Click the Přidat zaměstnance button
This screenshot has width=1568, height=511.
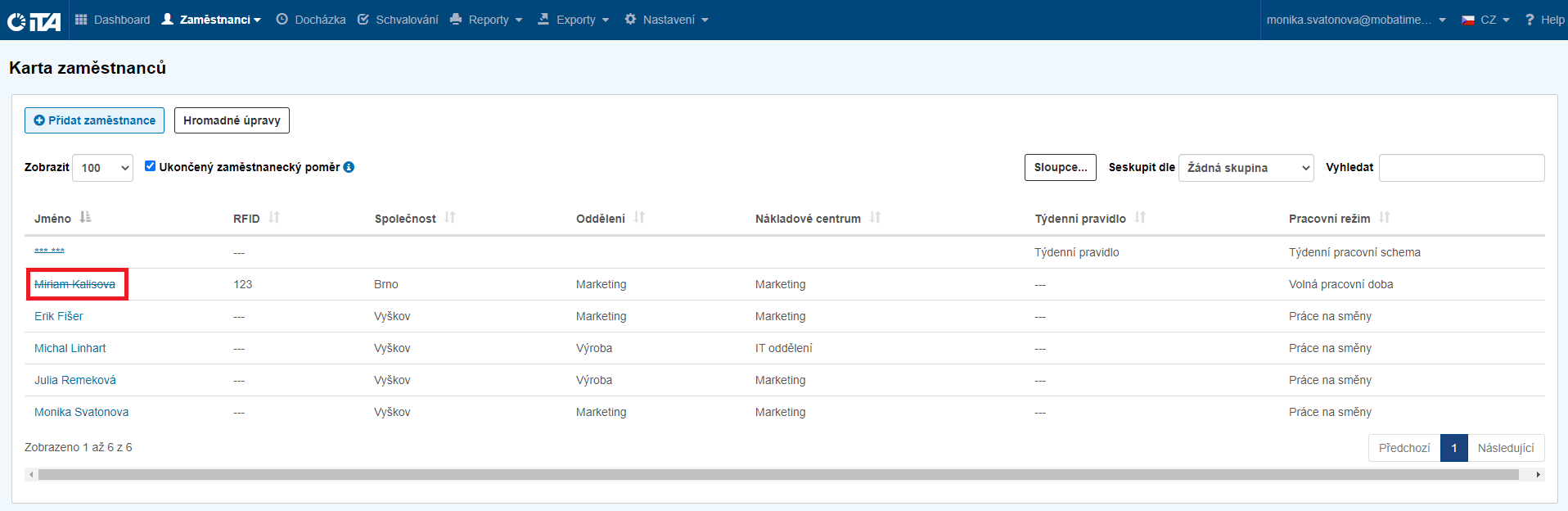(94, 120)
